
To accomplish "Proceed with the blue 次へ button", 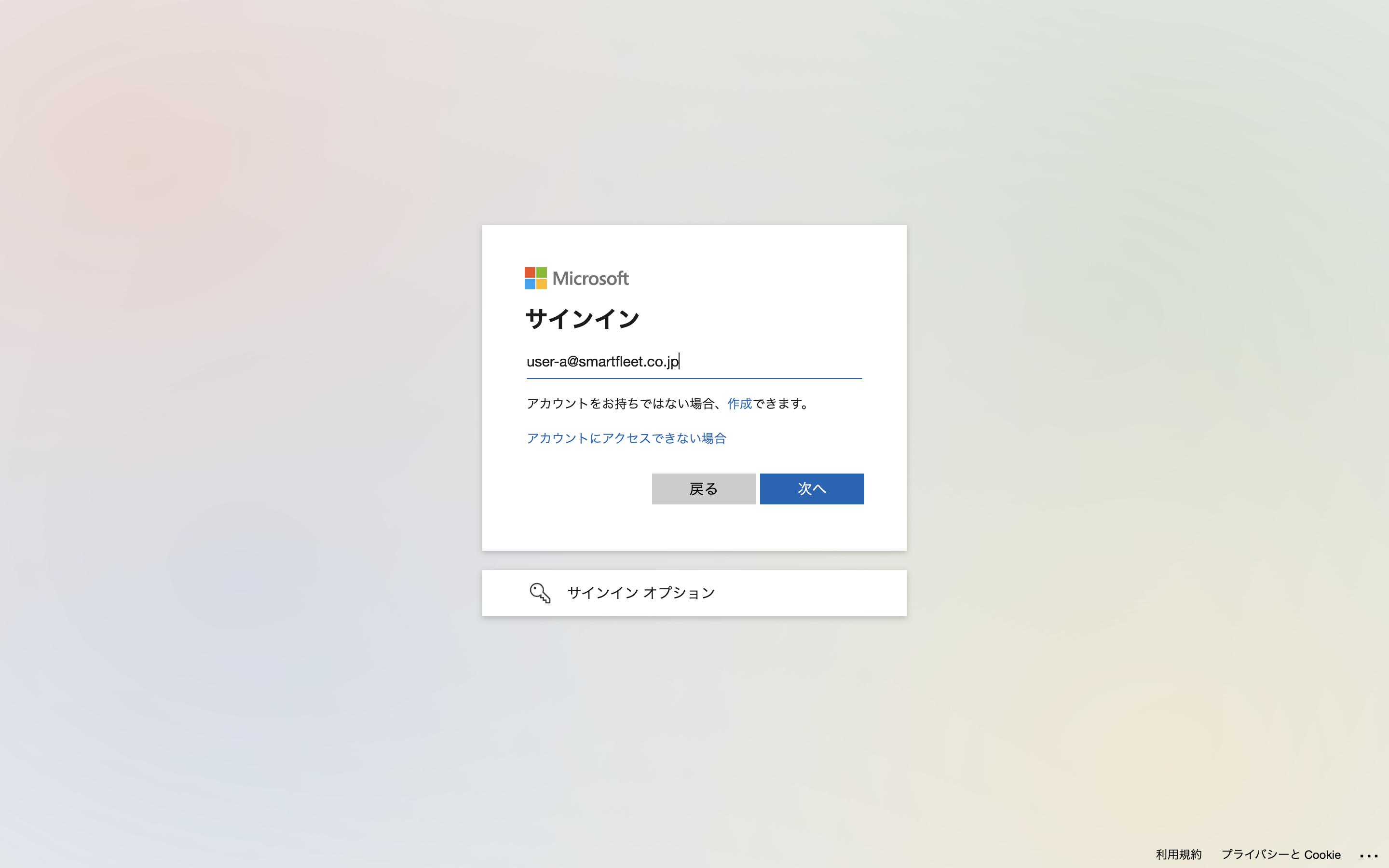I will pyautogui.click(x=812, y=489).
